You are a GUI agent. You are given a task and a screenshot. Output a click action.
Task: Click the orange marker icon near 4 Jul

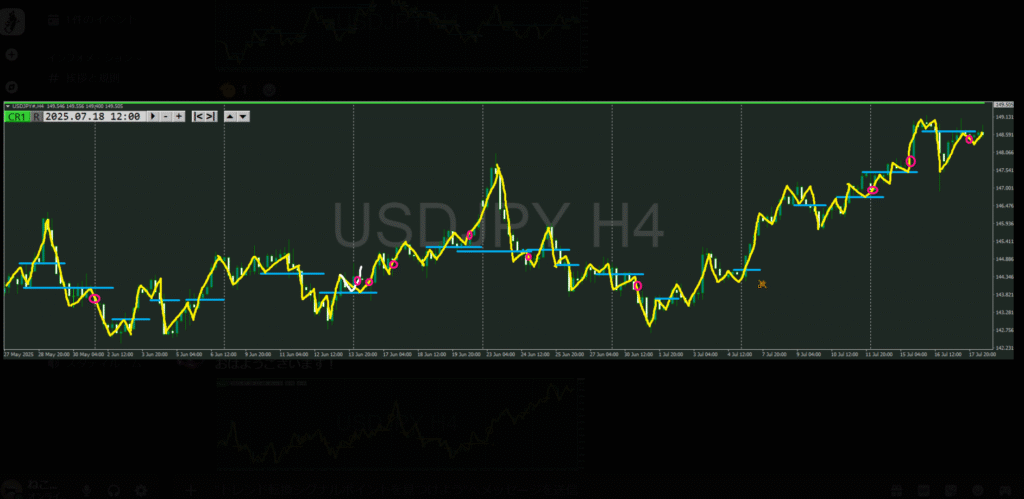(761, 283)
